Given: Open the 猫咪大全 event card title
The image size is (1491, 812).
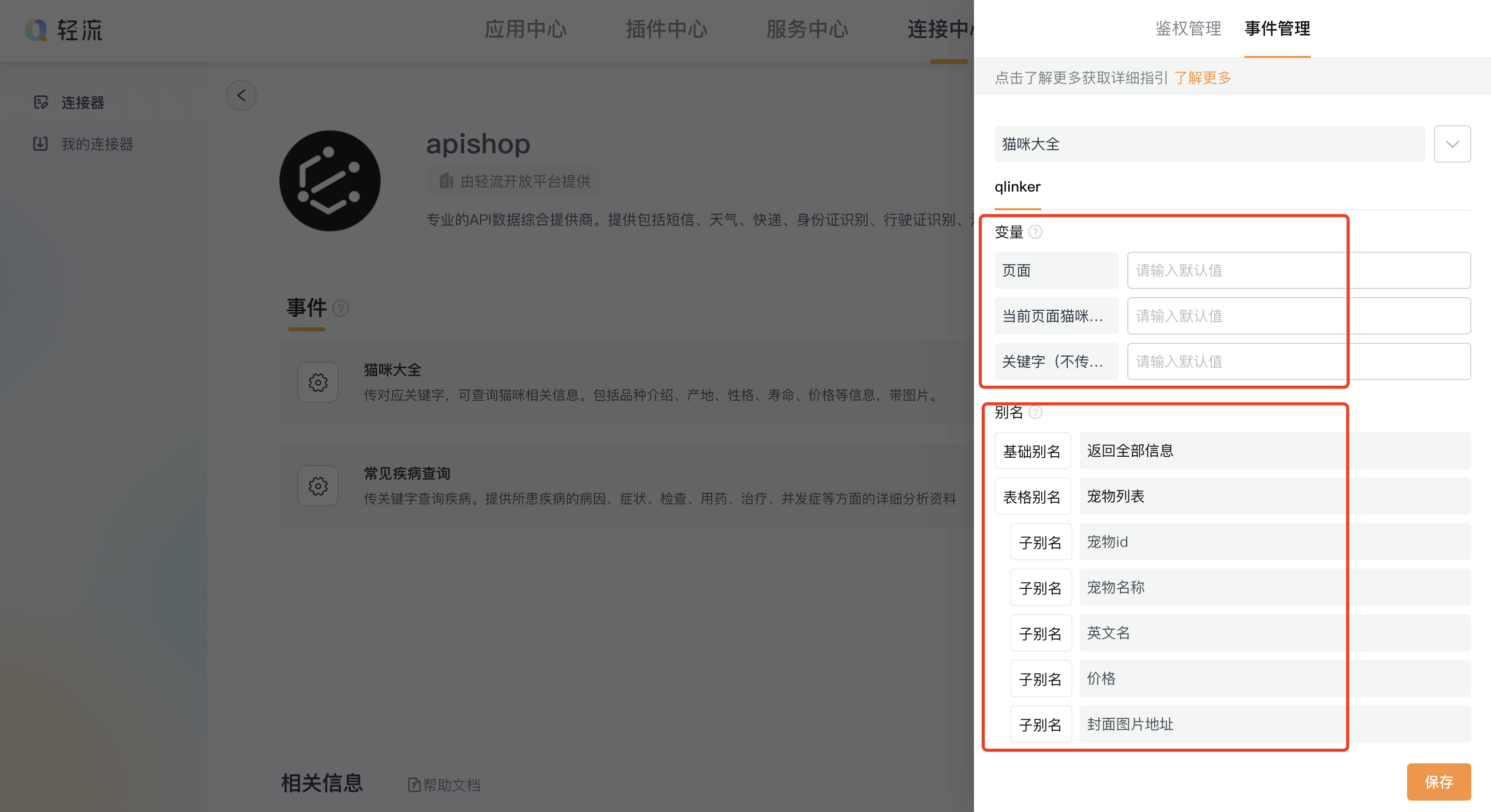Looking at the screenshot, I should tap(392, 370).
